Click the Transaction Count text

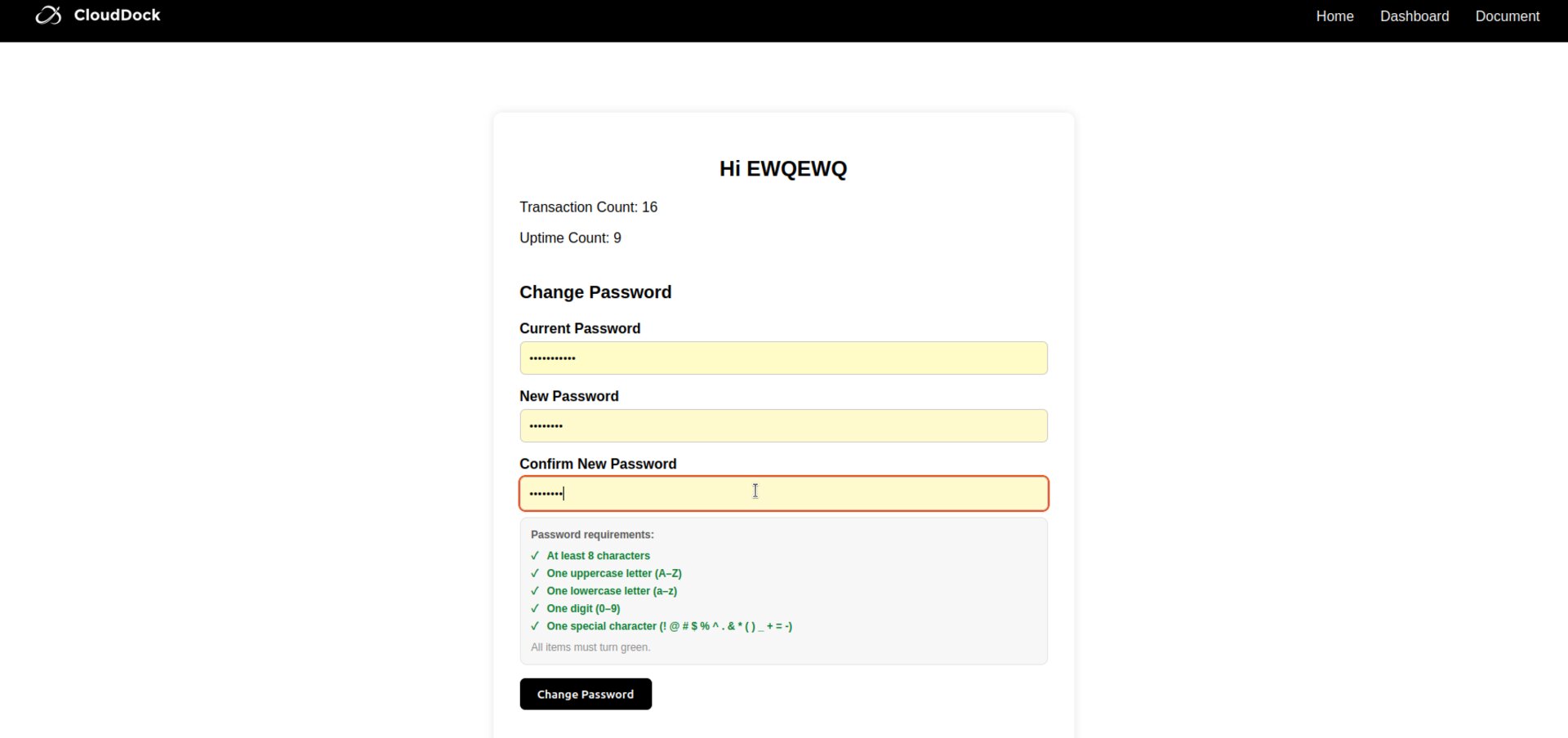588,207
